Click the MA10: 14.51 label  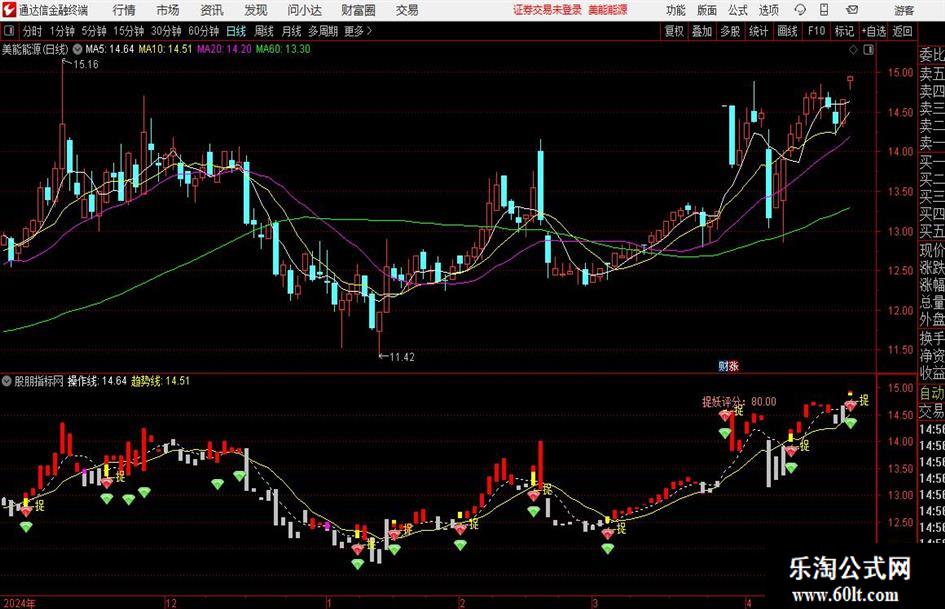click(x=165, y=49)
